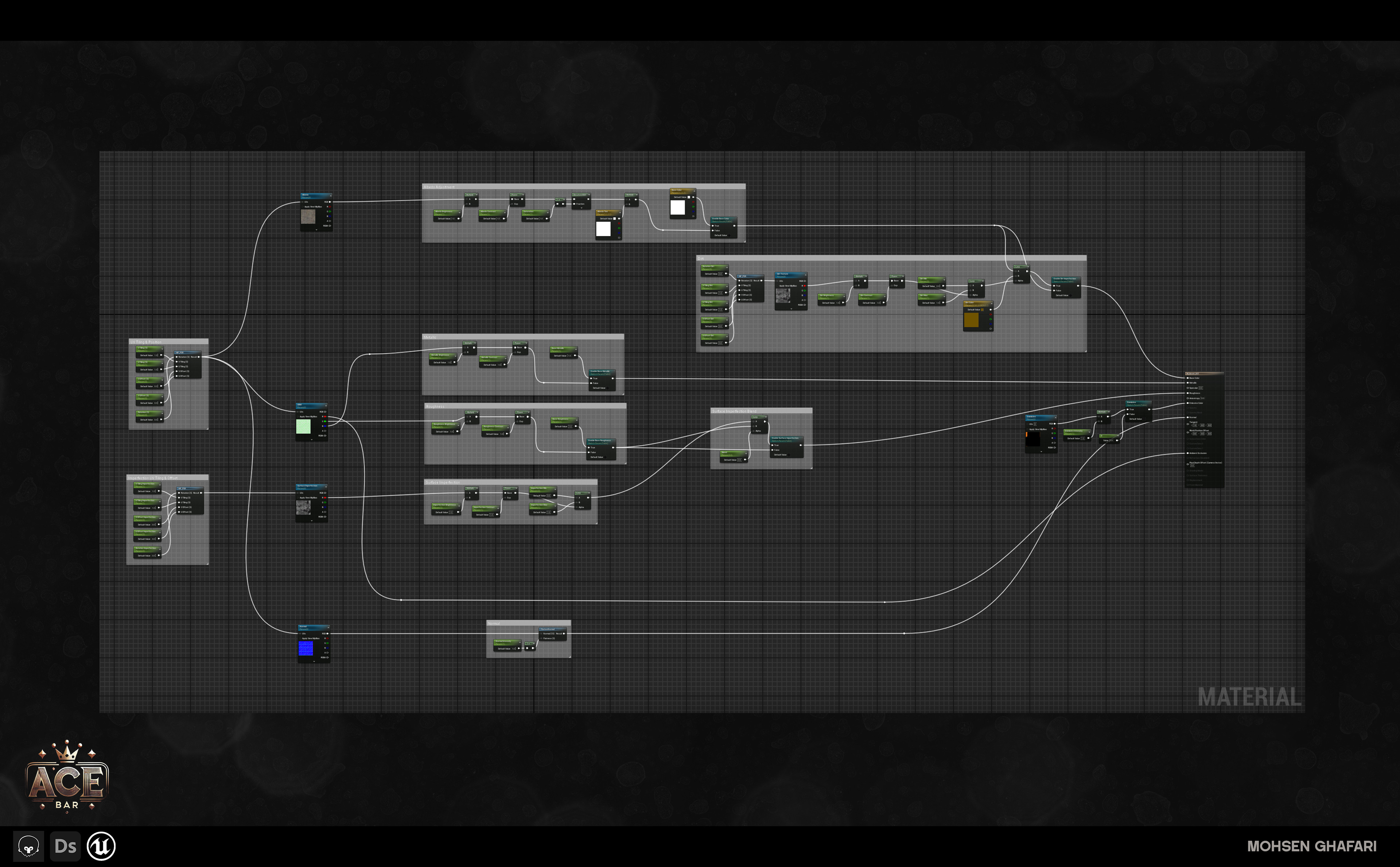This screenshot has height=867, width=1400.
Task: Open Albedo Brightness parameter dropdown arrow
Action: tap(460, 213)
